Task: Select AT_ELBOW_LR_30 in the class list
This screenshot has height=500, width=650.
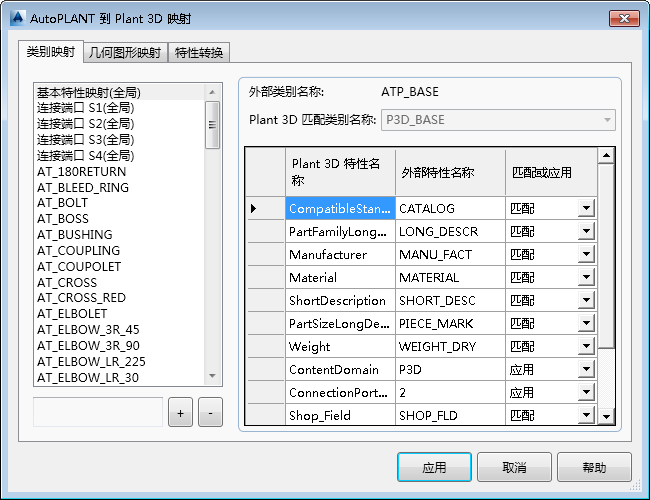Action: 120,377
